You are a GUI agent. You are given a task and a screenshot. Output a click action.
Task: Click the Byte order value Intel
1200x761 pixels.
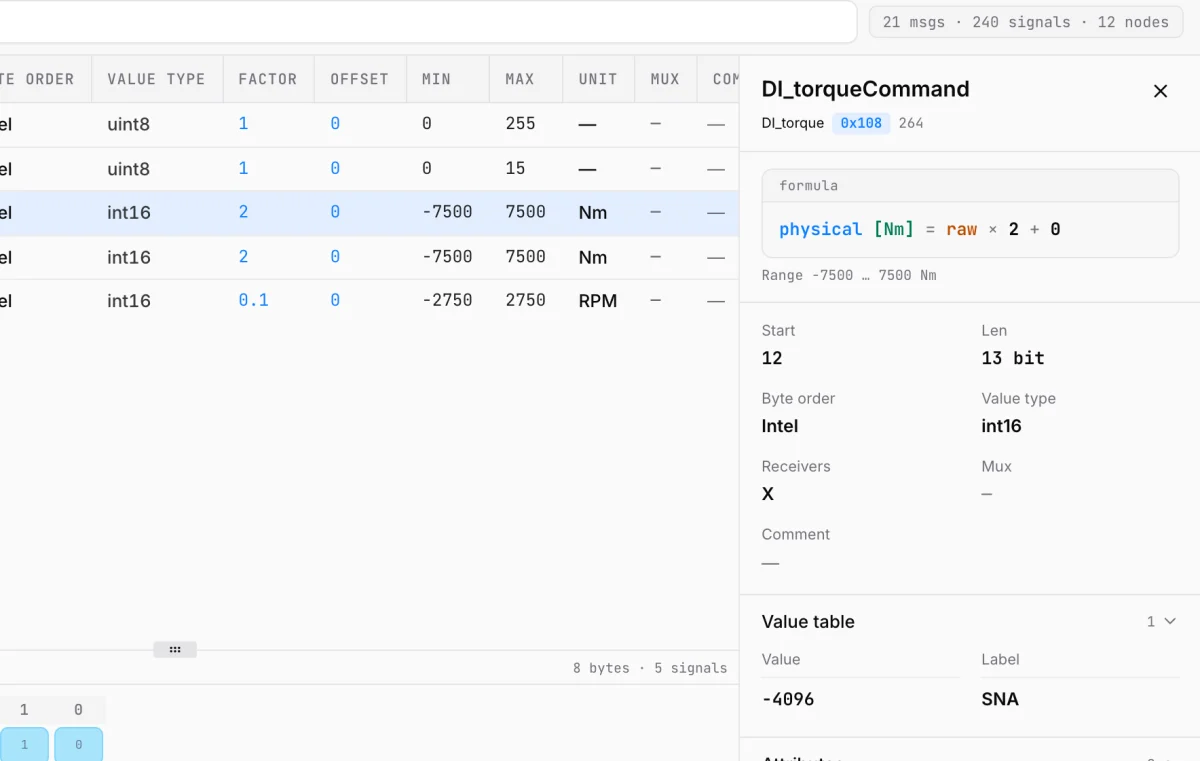pyautogui.click(x=780, y=426)
